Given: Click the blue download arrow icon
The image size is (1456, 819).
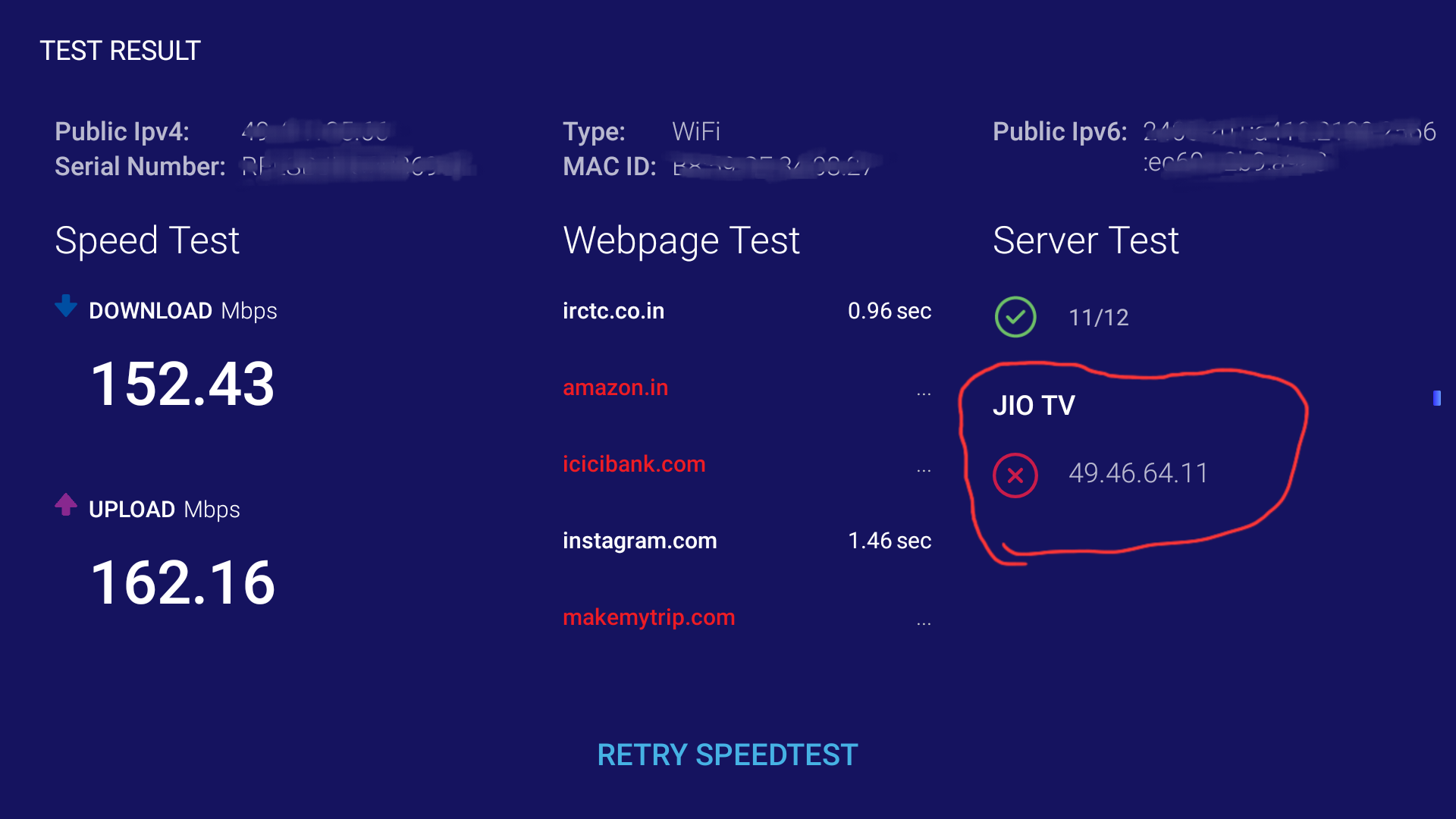Looking at the screenshot, I should point(66,306).
